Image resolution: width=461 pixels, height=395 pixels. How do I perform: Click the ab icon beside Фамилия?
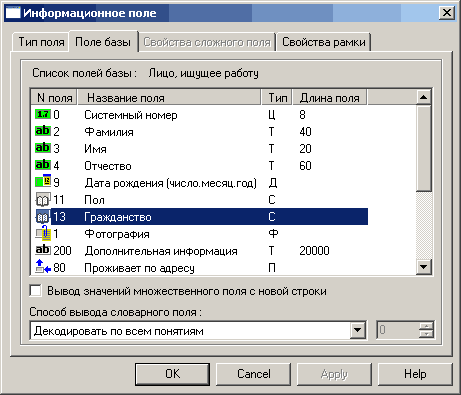[x=43, y=131]
